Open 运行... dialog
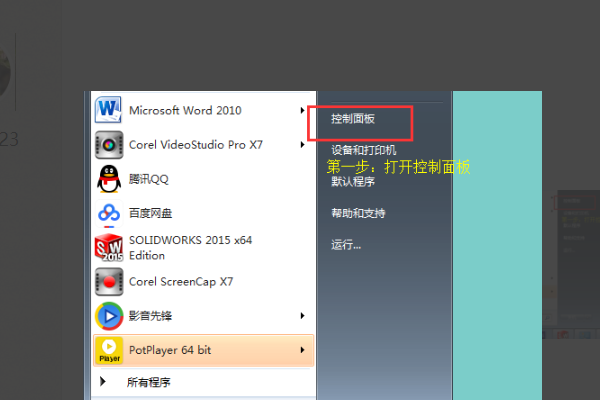 point(346,244)
